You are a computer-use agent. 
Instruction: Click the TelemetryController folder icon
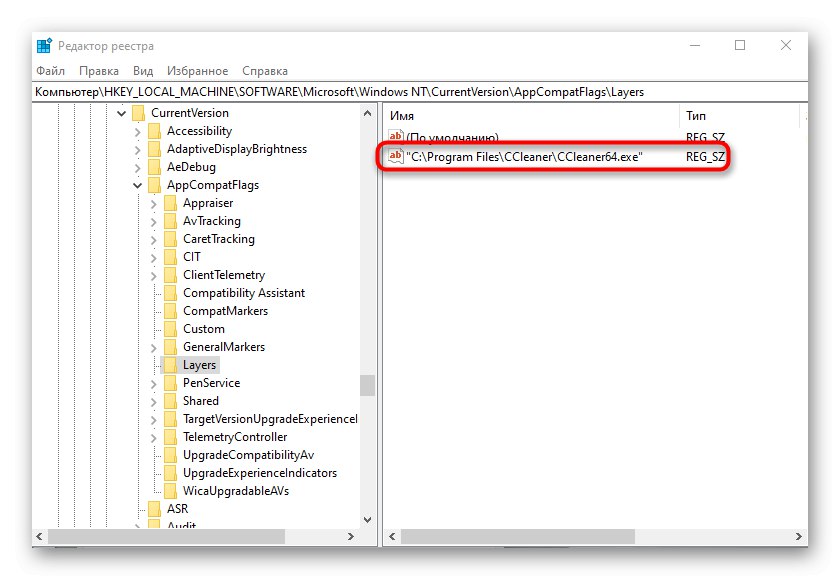click(170, 437)
